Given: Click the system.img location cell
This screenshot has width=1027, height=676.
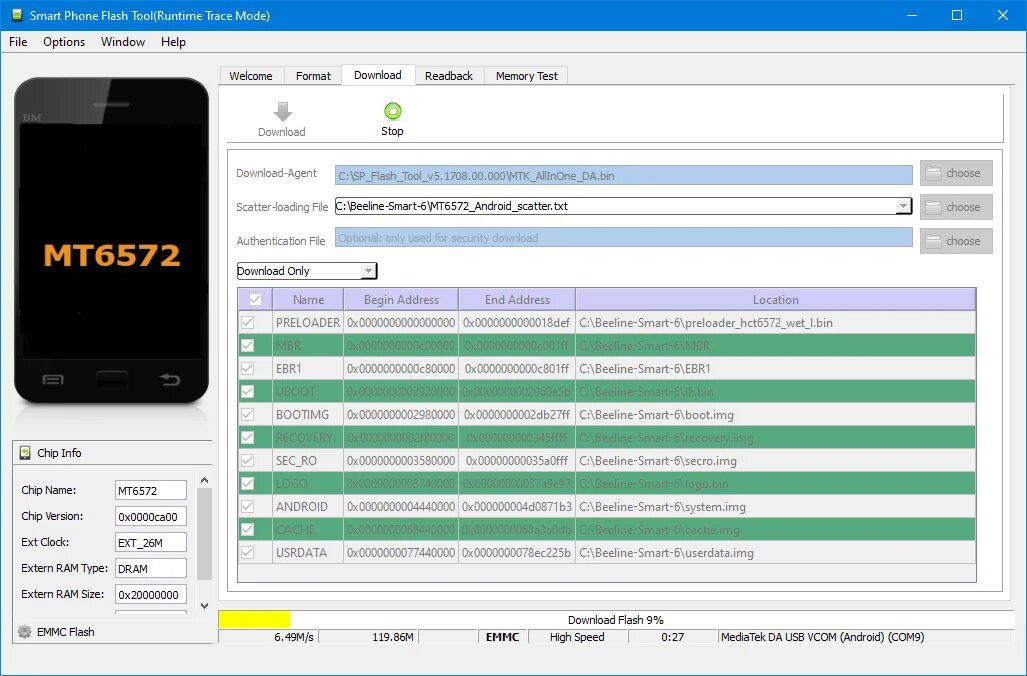Looking at the screenshot, I should point(775,506).
